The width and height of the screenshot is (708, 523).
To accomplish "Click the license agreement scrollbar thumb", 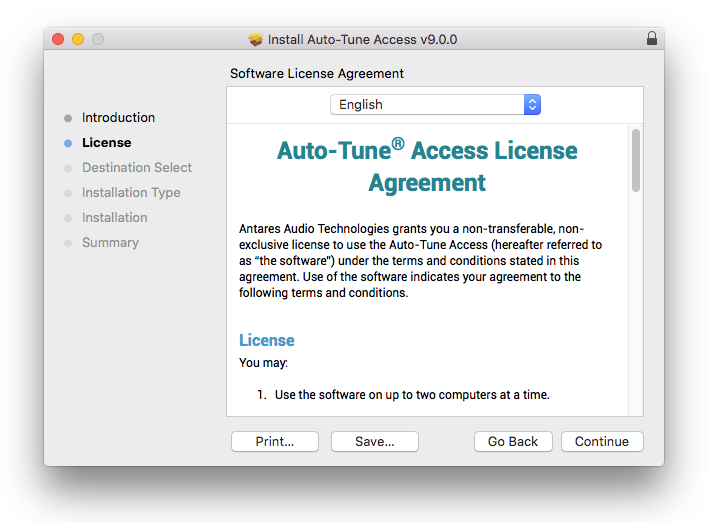I will coord(636,160).
